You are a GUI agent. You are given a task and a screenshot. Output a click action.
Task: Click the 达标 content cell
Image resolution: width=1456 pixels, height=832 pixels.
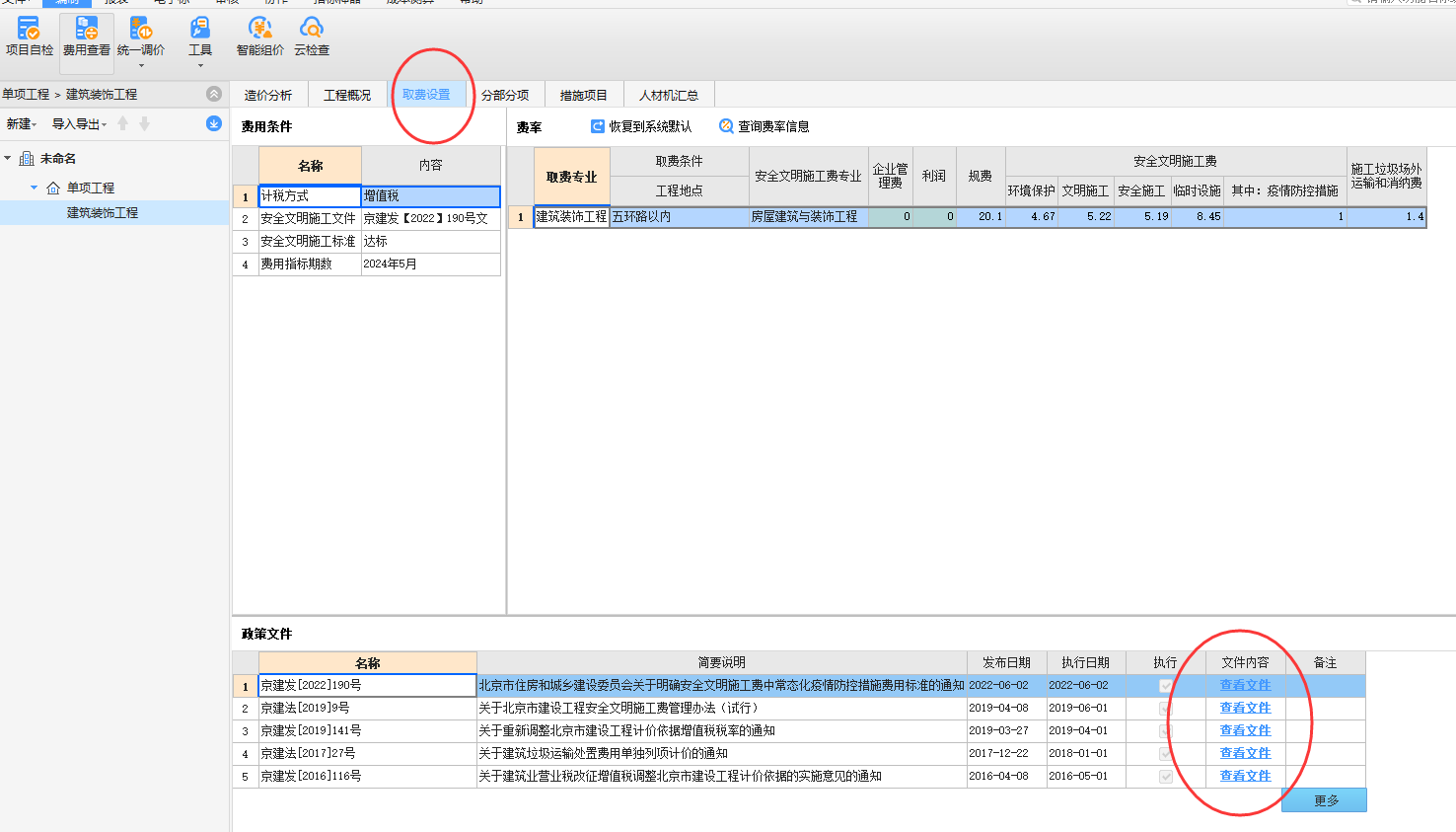click(431, 242)
